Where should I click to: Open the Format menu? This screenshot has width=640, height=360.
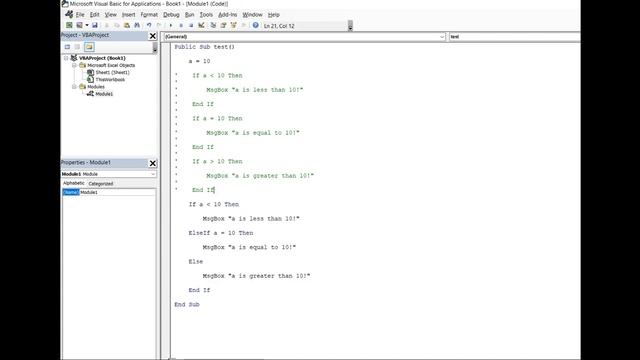(x=149, y=15)
